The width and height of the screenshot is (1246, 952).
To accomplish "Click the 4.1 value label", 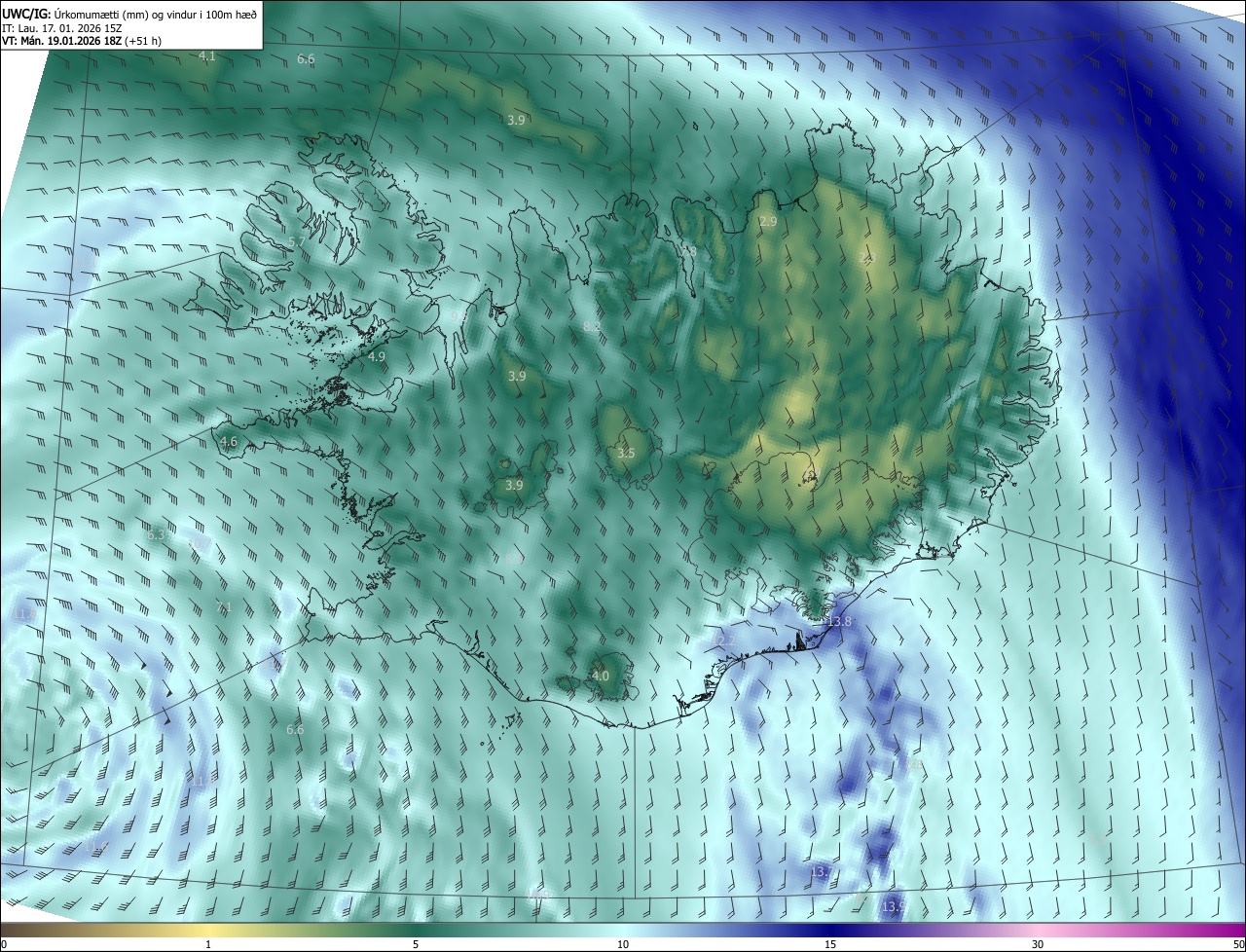I will 206,56.
